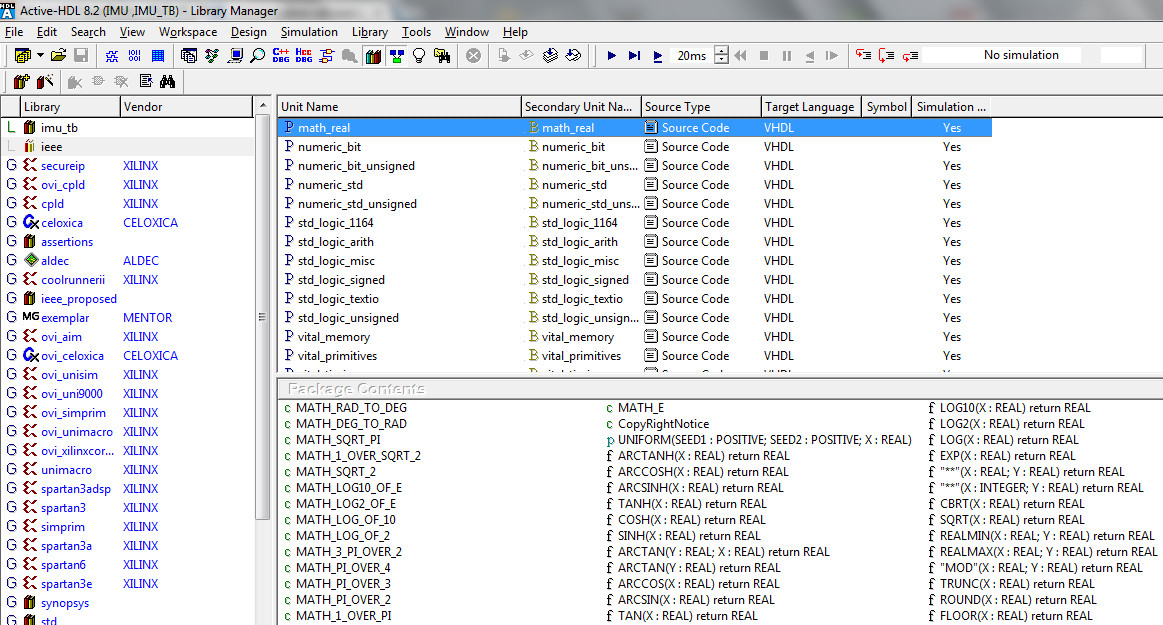This screenshot has height=625, width=1163.
Task: Click the Run For playback button
Action: point(658,56)
